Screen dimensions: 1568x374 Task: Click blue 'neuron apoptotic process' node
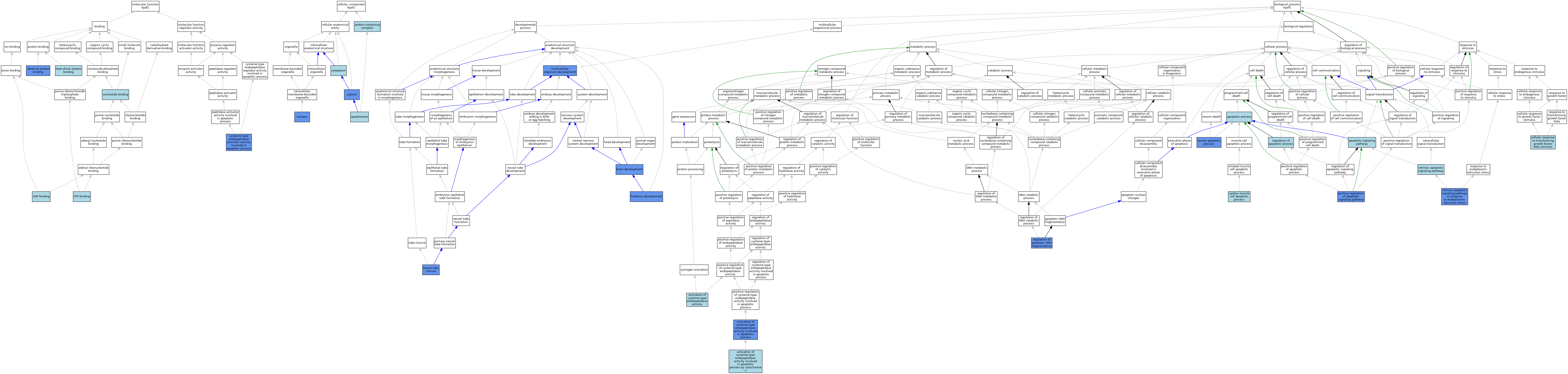click(x=1209, y=143)
